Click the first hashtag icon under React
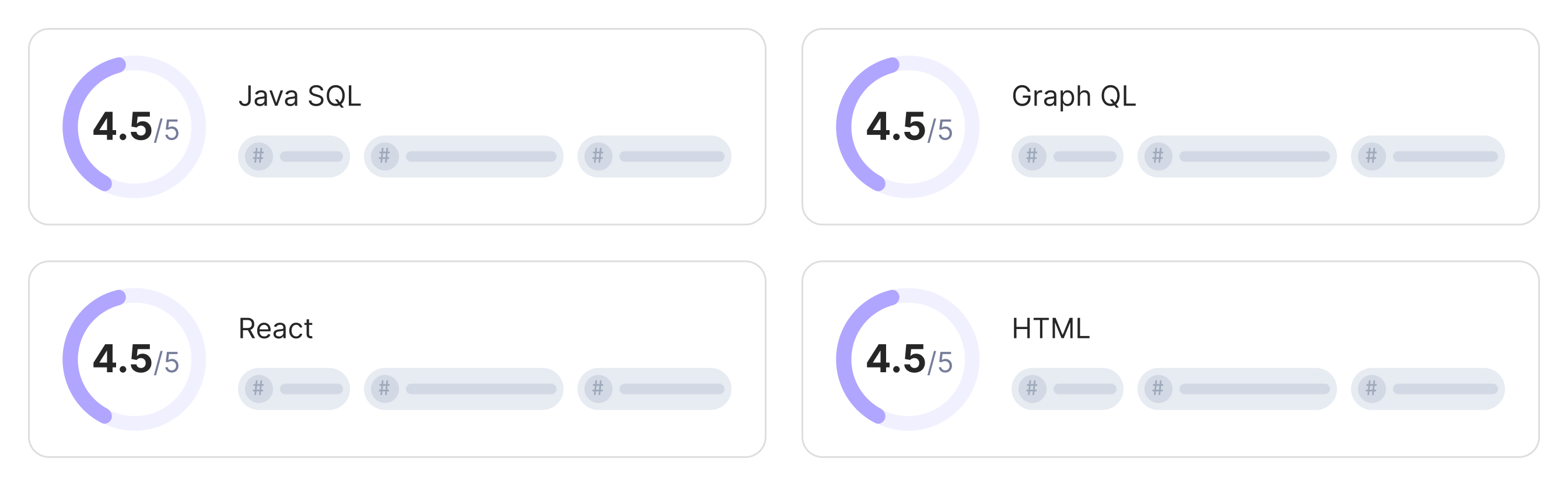The height and width of the screenshot is (486, 1568). click(x=258, y=389)
